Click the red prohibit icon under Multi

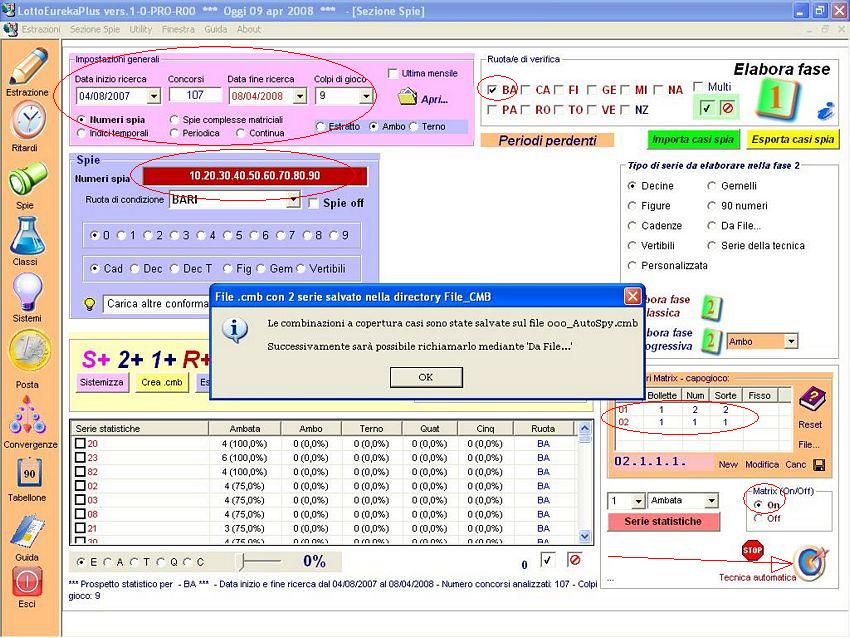tap(727, 108)
